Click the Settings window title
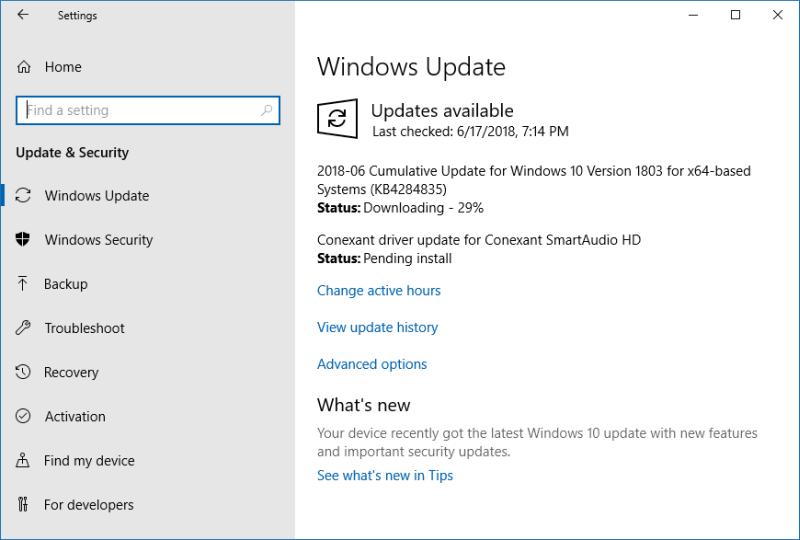Viewport: 800px width, 540px height. (78, 15)
